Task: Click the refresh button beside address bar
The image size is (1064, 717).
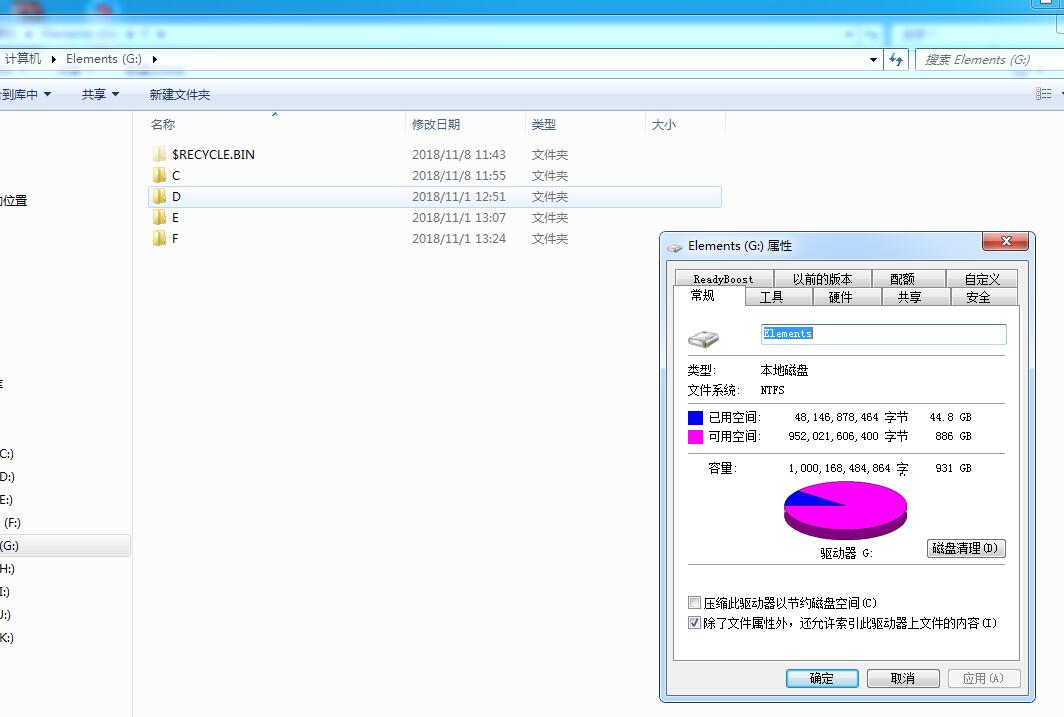Action: pyautogui.click(x=896, y=60)
